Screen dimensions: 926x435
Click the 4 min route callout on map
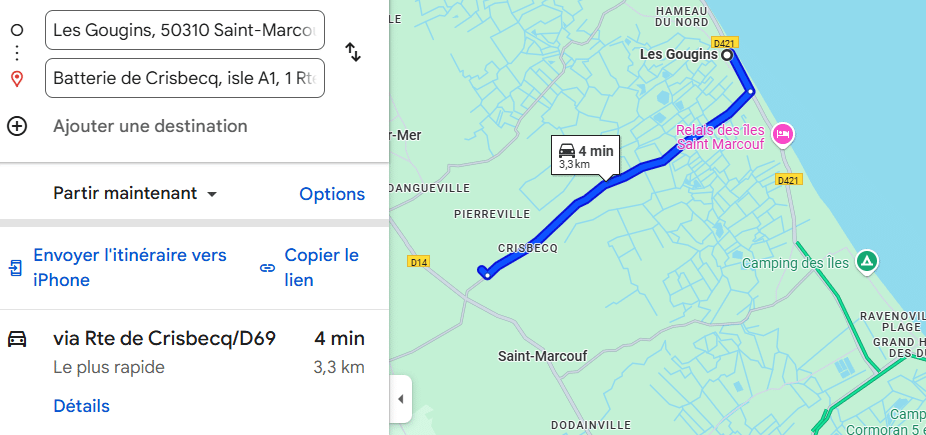point(585,156)
